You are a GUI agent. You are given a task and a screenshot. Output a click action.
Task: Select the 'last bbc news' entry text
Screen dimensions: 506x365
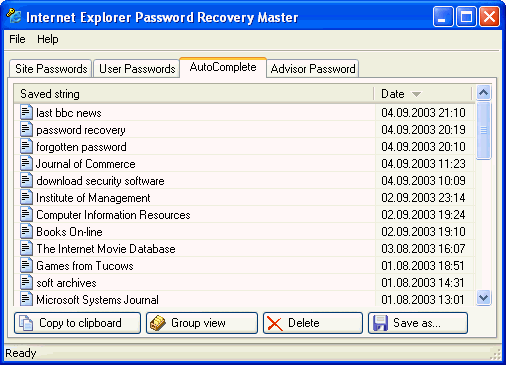[69, 113]
